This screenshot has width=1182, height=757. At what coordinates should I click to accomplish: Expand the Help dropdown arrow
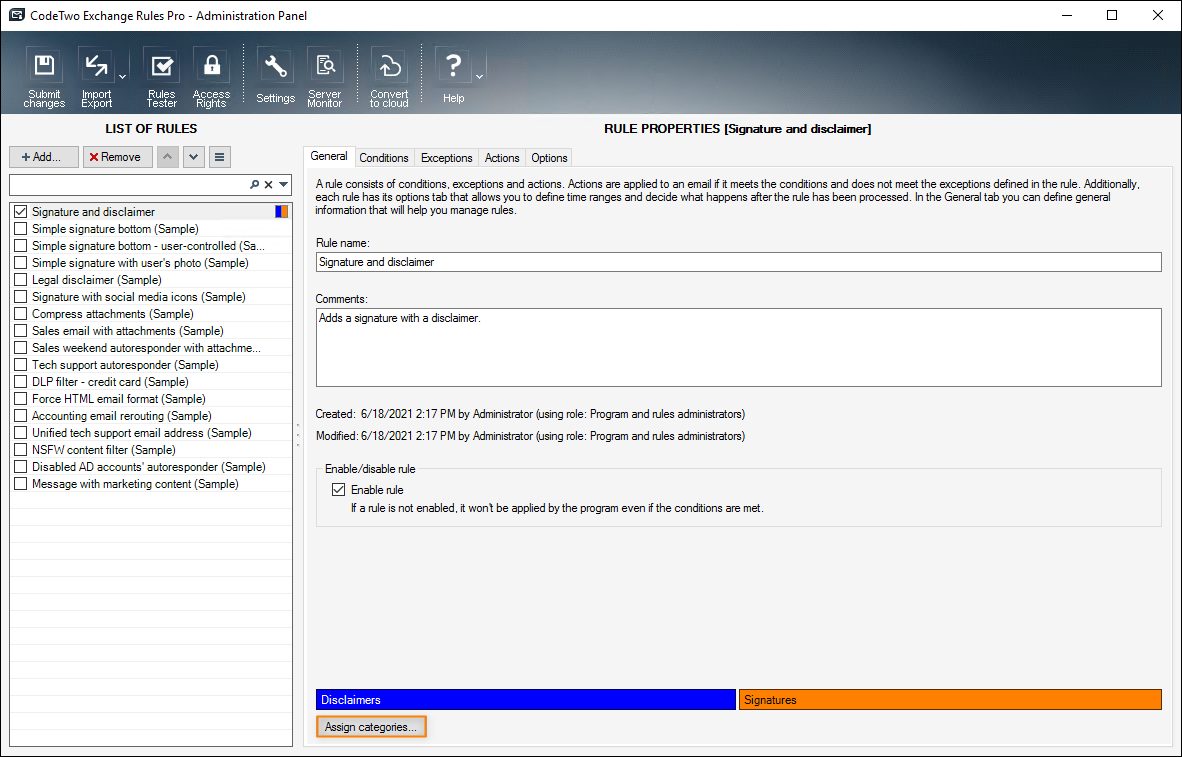coord(479,77)
